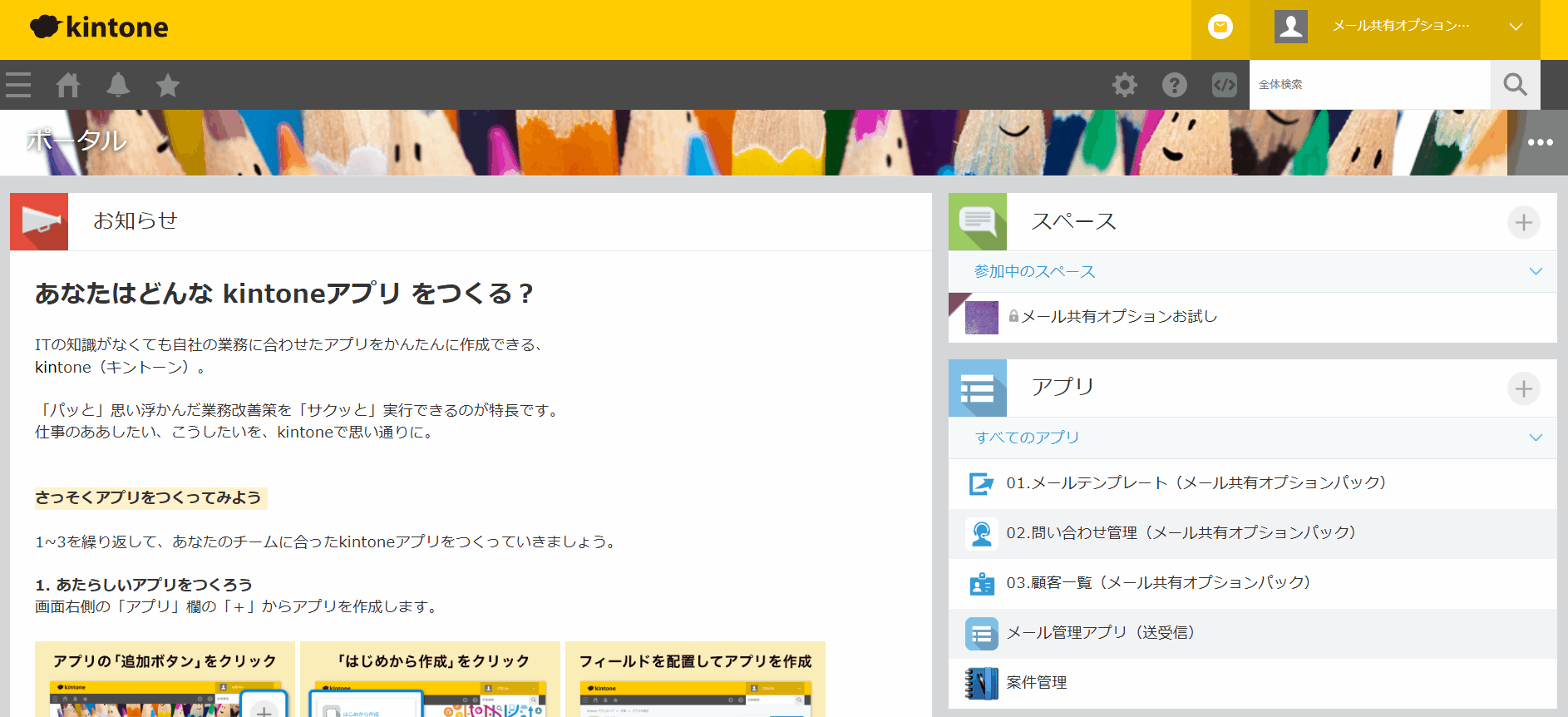Image resolution: width=1568 pixels, height=717 pixels.
Task: Open the メール共有オプションお試し space thumbnail
Action: [981, 318]
